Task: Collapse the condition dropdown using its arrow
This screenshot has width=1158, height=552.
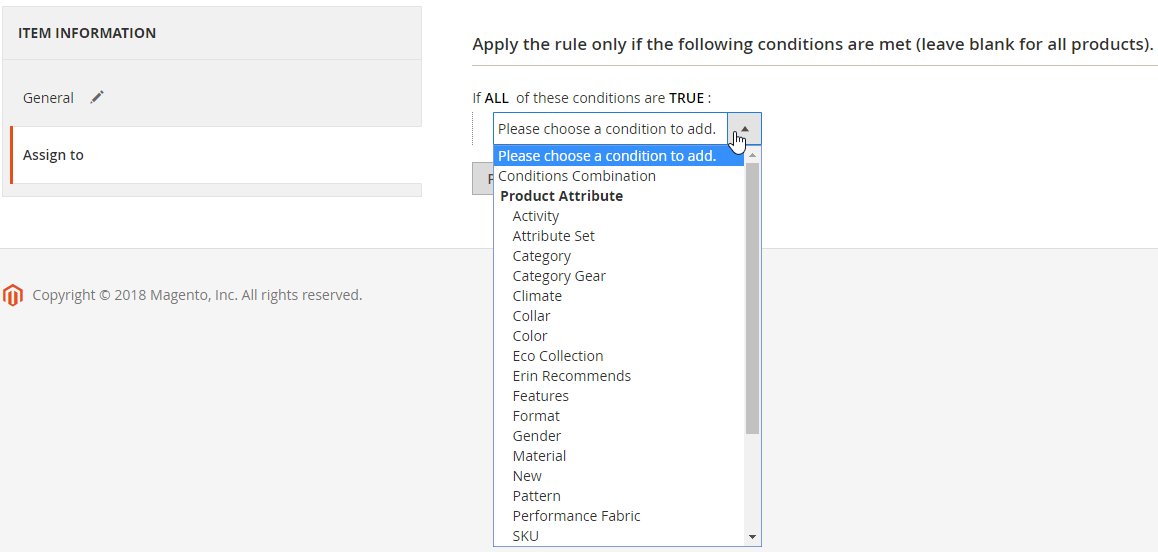Action: pos(745,129)
